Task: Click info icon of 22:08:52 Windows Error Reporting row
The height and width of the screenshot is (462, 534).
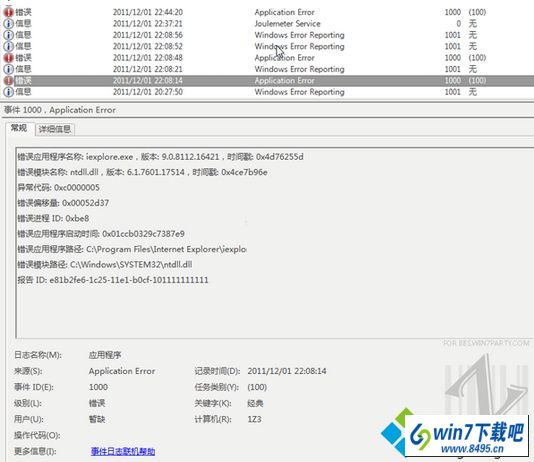Action: point(8,46)
